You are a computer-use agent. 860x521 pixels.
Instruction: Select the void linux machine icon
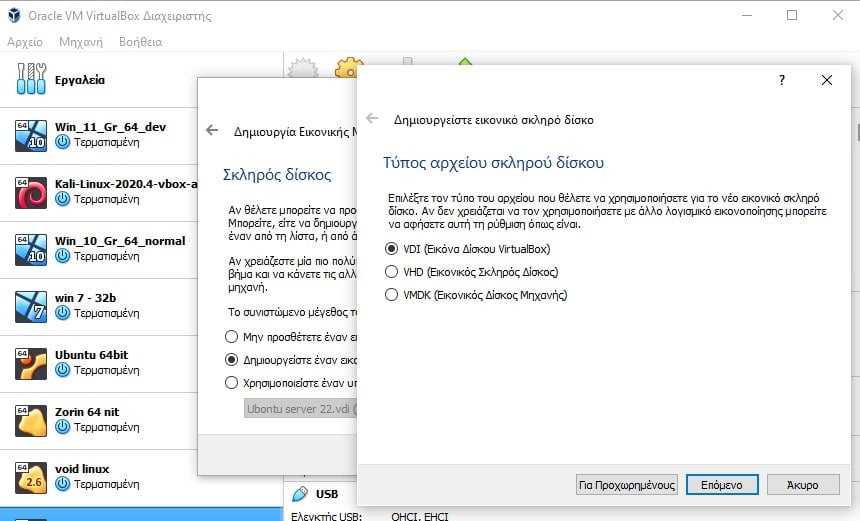pyautogui.click(x=31, y=478)
